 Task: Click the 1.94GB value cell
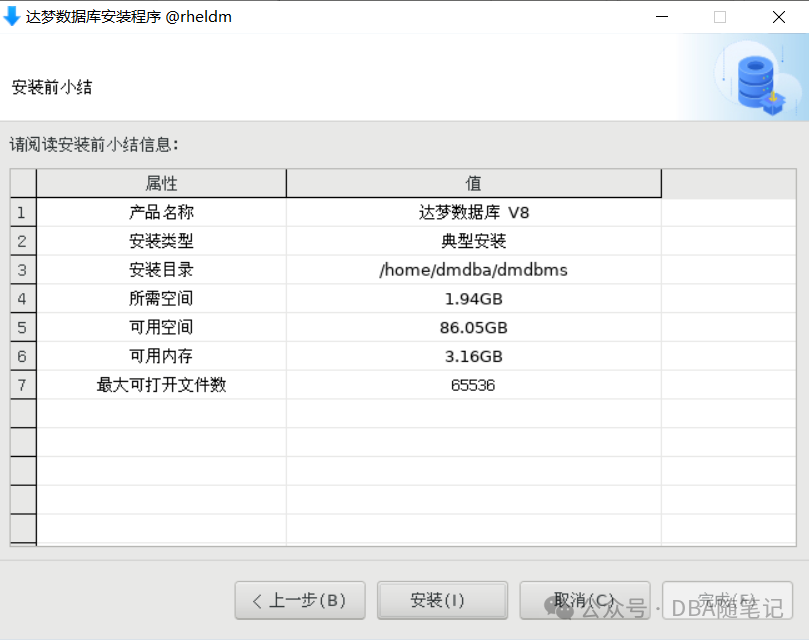click(473, 299)
